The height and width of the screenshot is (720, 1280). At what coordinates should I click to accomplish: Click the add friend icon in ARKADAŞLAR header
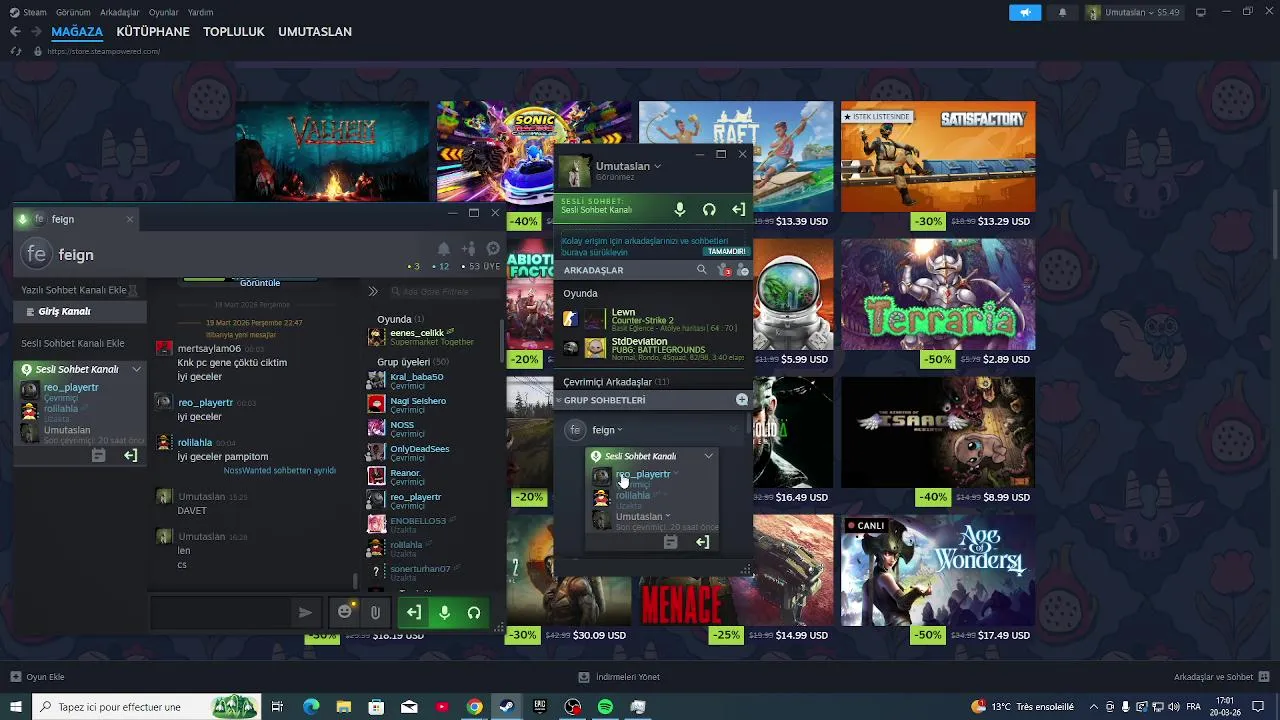pos(742,270)
